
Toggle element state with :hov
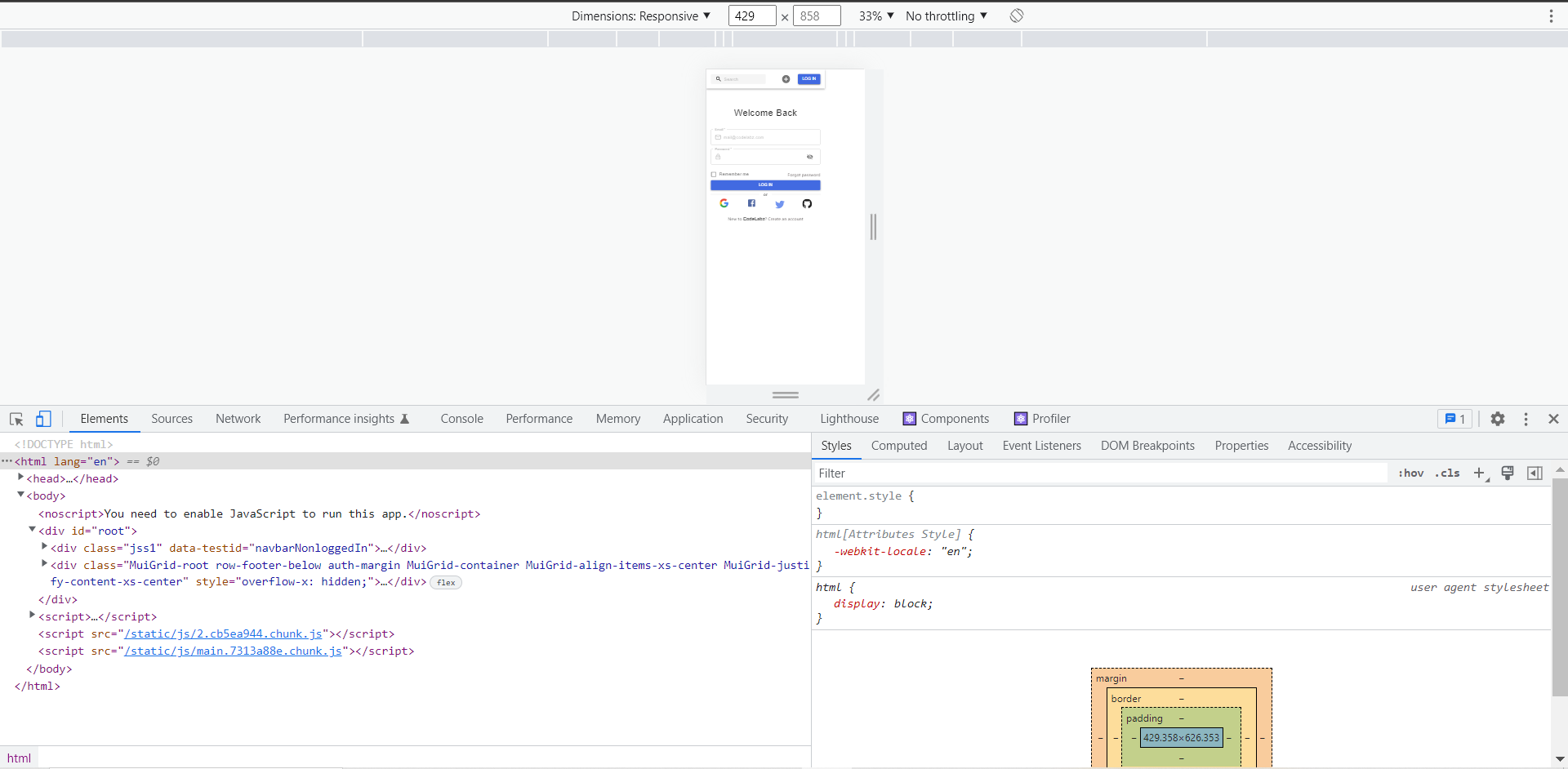point(1410,473)
